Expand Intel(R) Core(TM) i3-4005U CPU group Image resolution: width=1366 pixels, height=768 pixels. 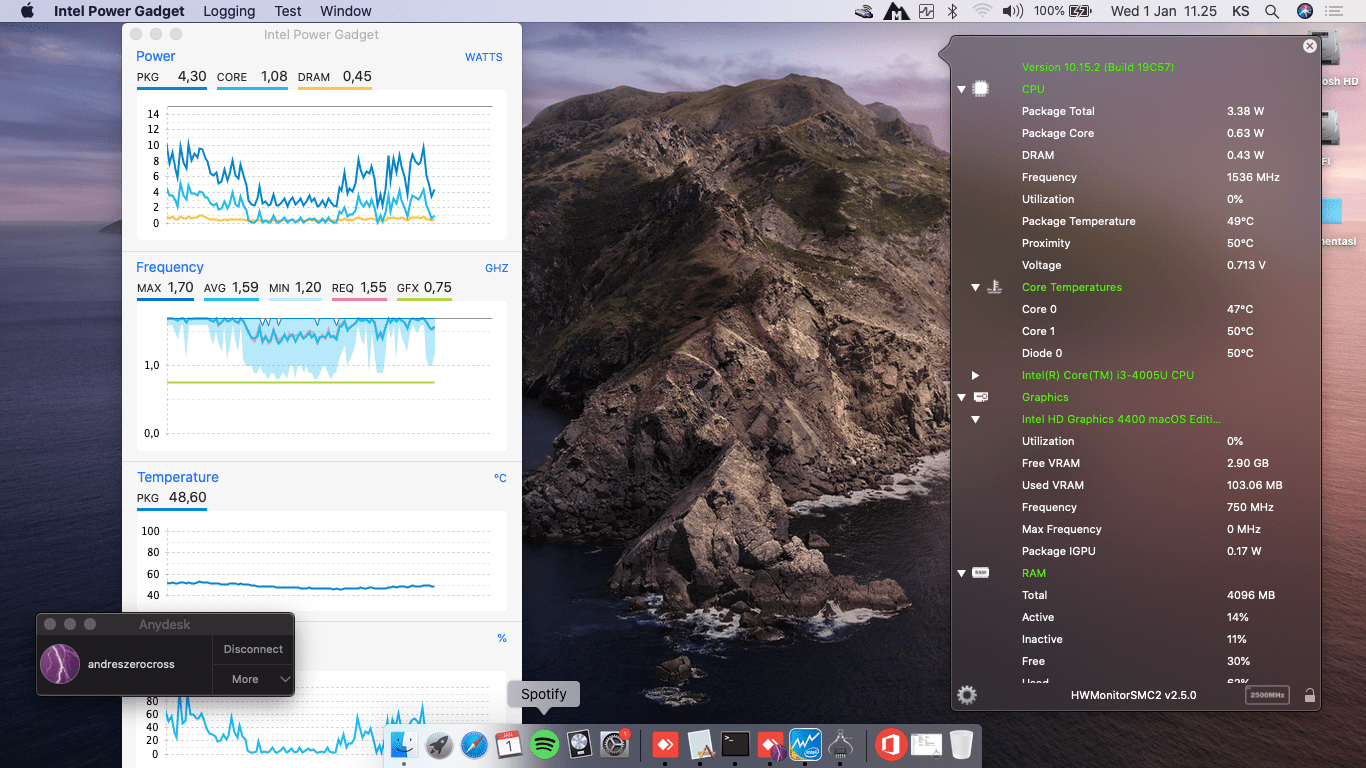tap(975, 375)
